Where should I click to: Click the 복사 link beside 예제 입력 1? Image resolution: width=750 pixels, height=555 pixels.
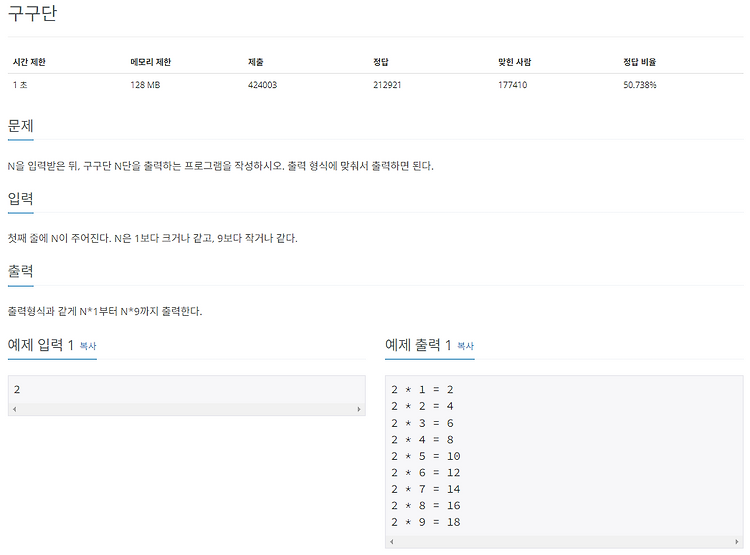88,346
